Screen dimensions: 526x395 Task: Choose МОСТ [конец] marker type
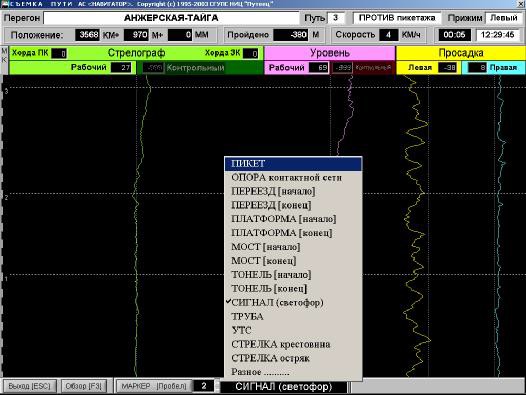tap(293, 261)
